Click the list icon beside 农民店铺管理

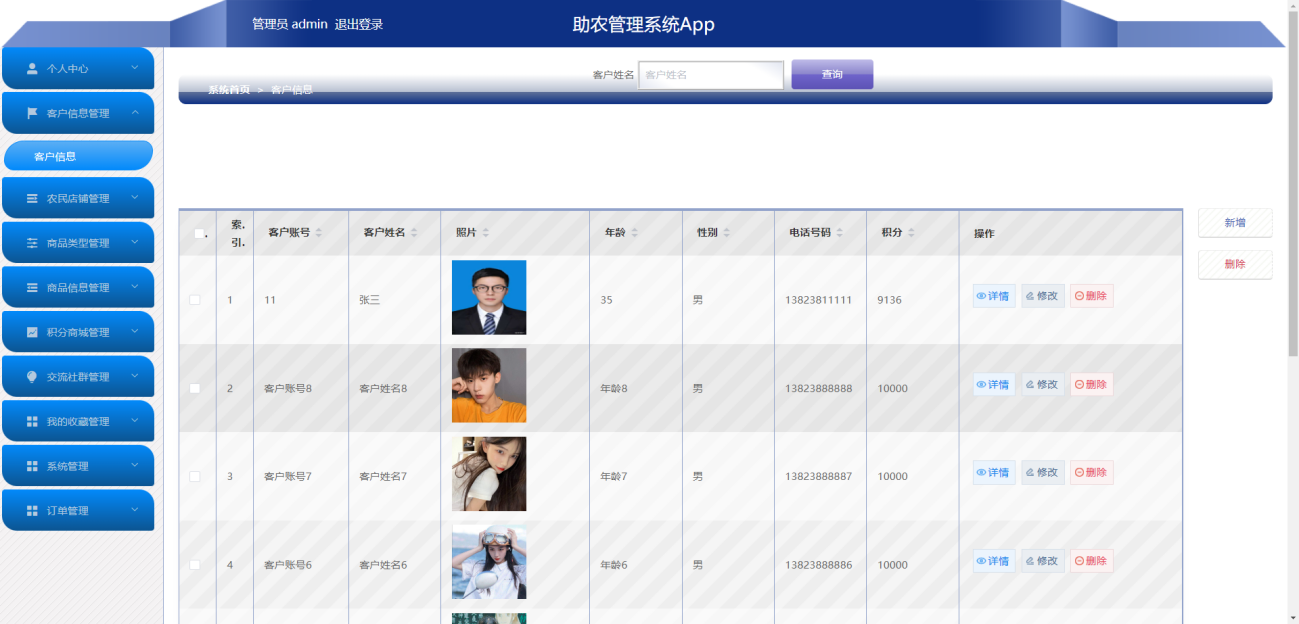tap(32, 198)
